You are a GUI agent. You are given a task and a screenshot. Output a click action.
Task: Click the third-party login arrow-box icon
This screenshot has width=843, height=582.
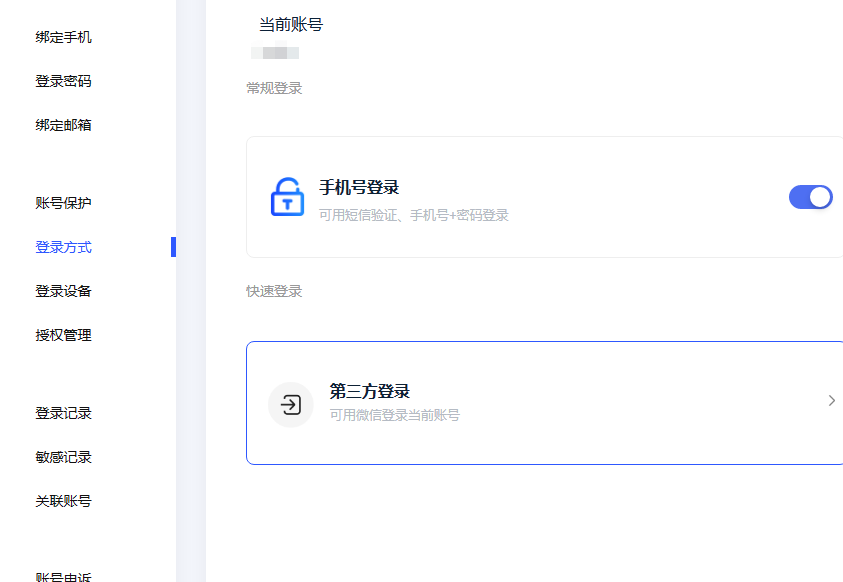click(291, 405)
